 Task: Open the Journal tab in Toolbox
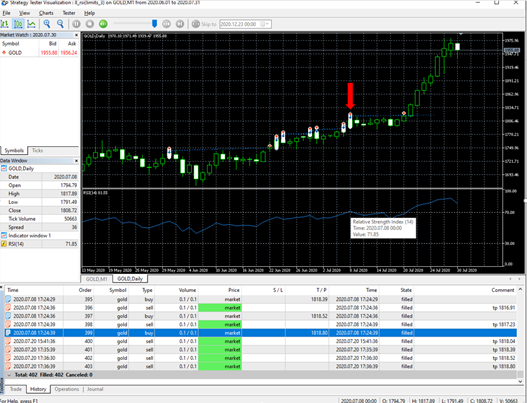pos(95,389)
